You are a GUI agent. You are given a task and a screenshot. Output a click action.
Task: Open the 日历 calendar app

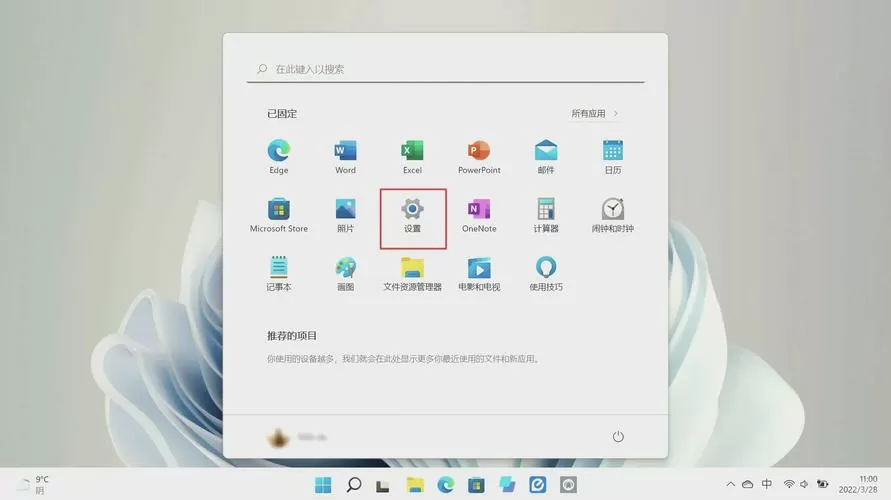(613, 157)
